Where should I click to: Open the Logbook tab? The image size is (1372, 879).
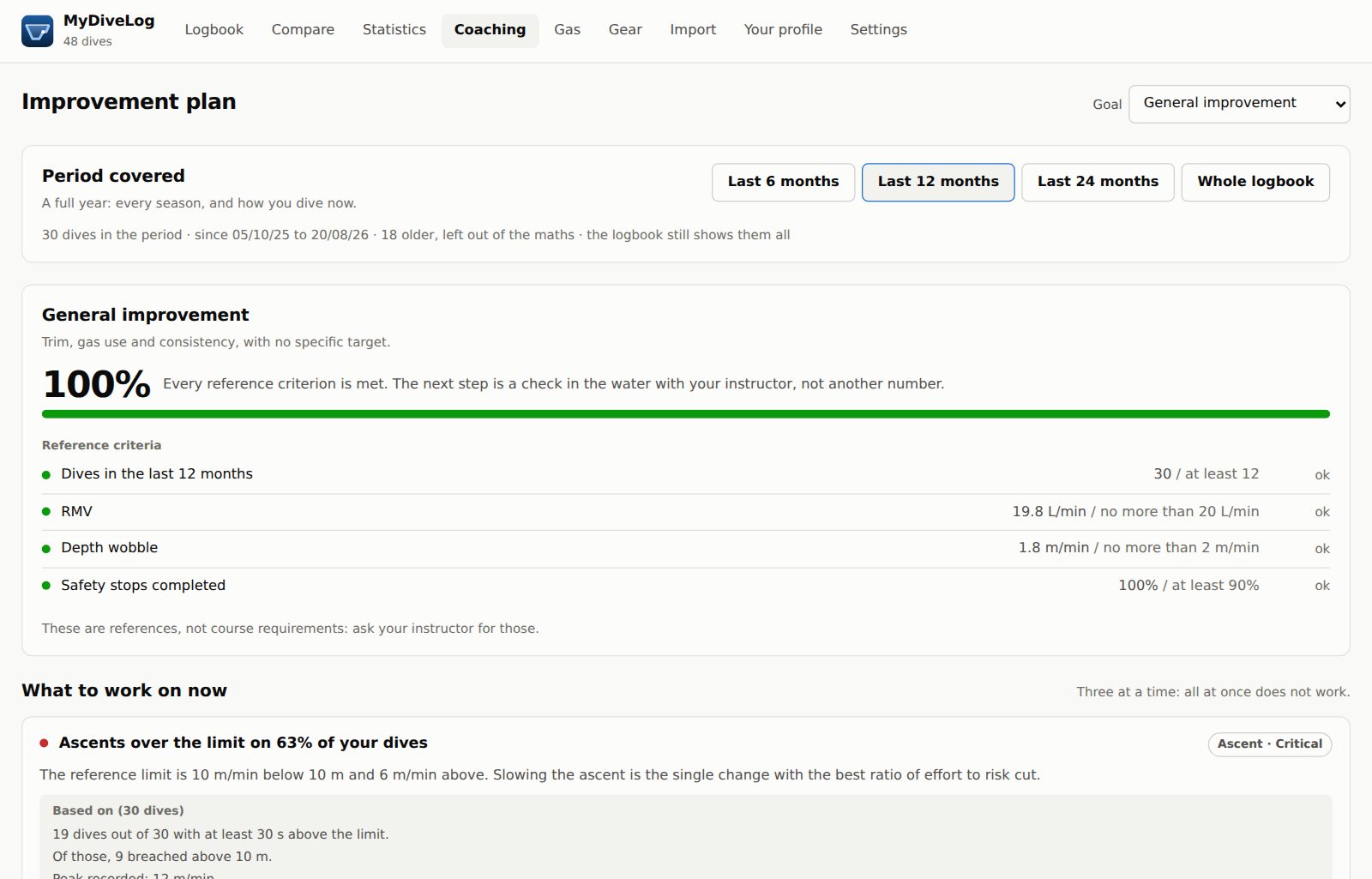pos(214,30)
